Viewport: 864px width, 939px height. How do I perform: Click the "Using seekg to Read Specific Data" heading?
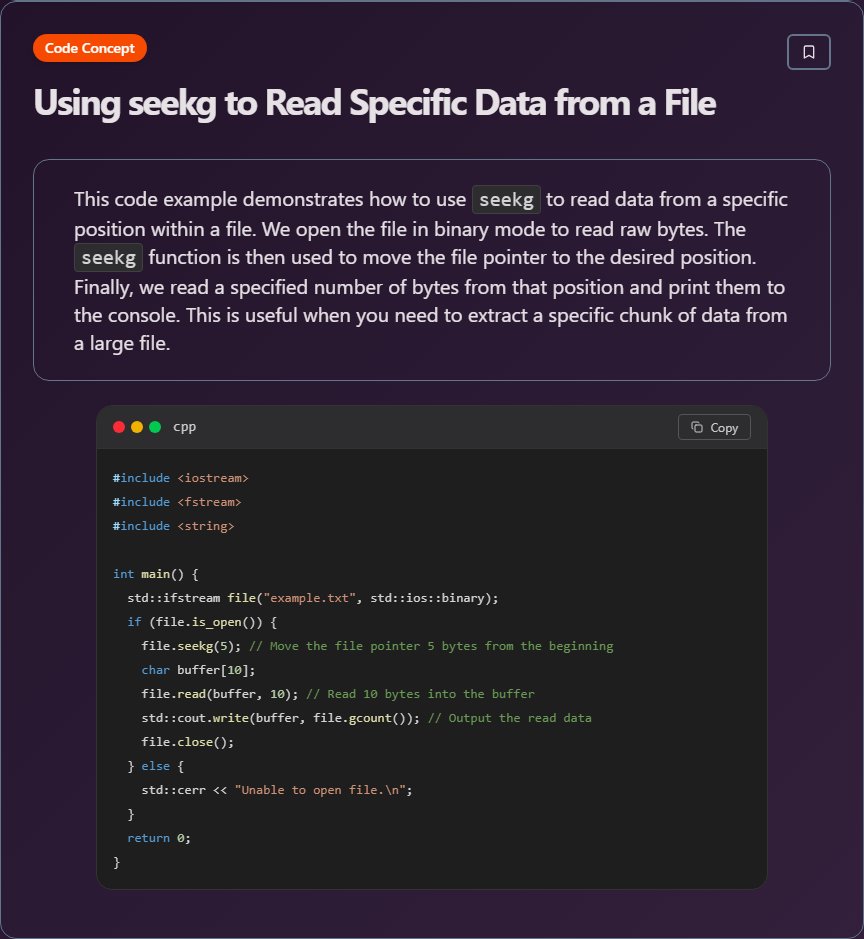tap(374, 103)
